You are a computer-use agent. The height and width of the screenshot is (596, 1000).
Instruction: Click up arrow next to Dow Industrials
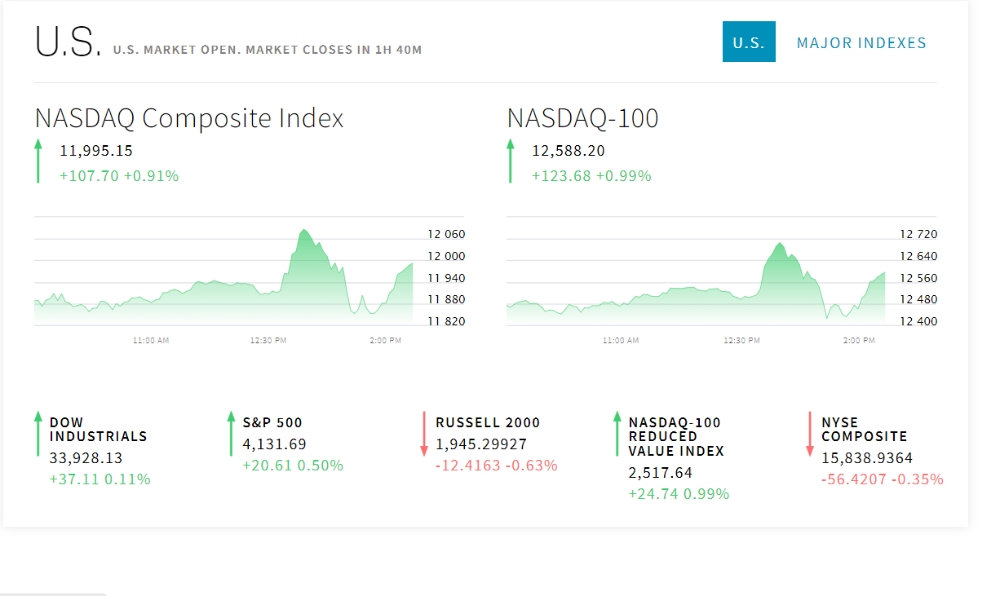tap(38, 434)
